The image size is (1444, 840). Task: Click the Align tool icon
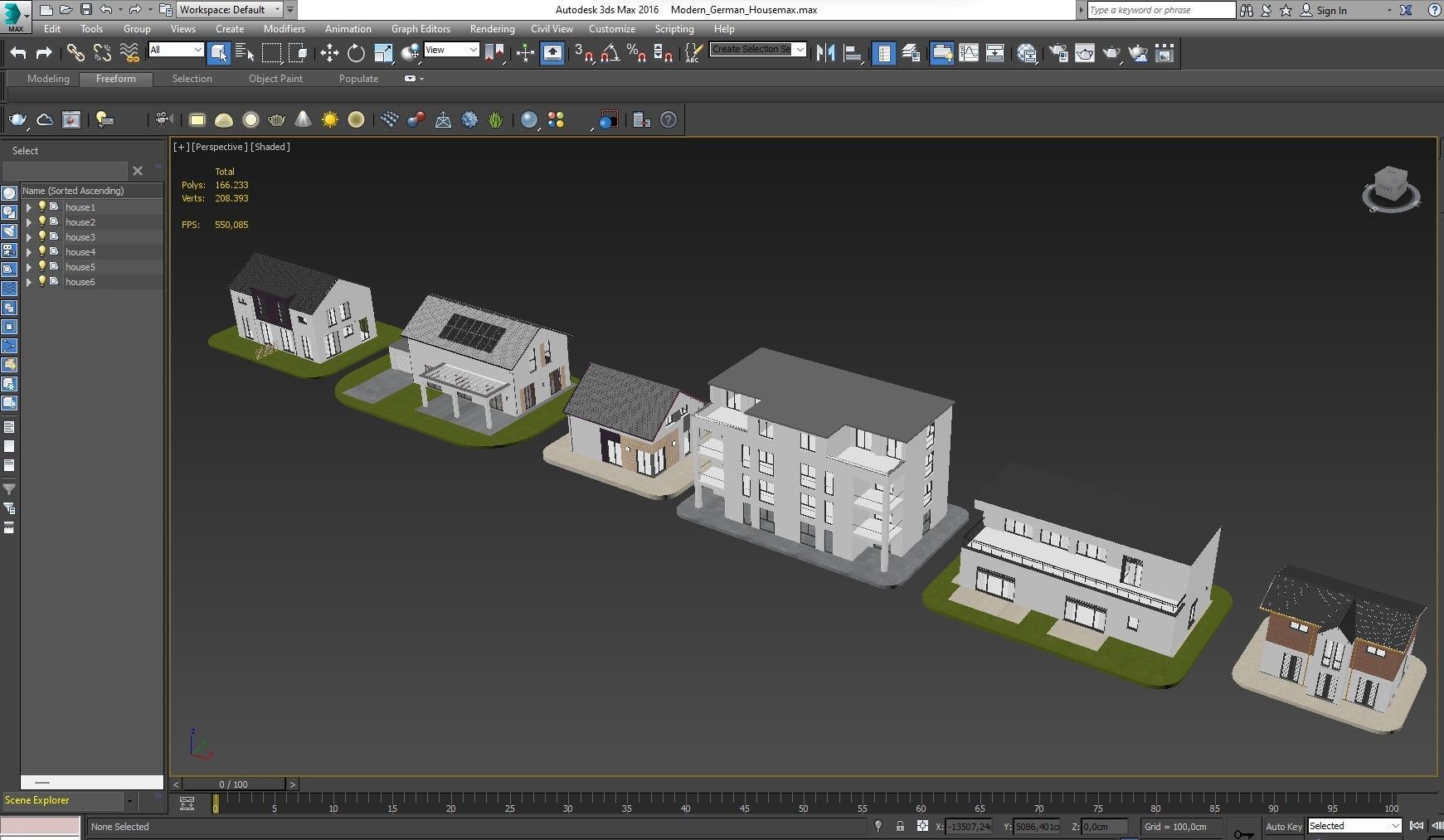coord(852,53)
